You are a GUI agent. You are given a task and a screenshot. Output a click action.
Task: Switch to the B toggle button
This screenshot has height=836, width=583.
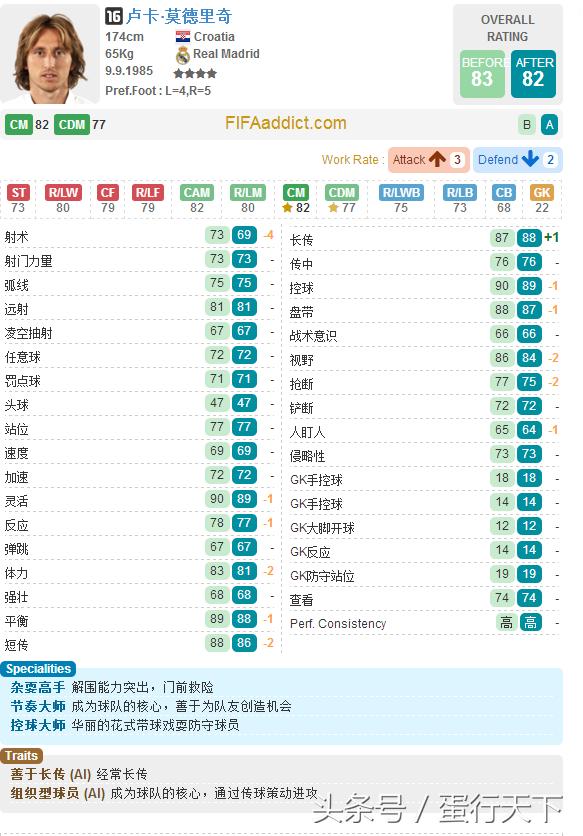[x=526, y=125]
